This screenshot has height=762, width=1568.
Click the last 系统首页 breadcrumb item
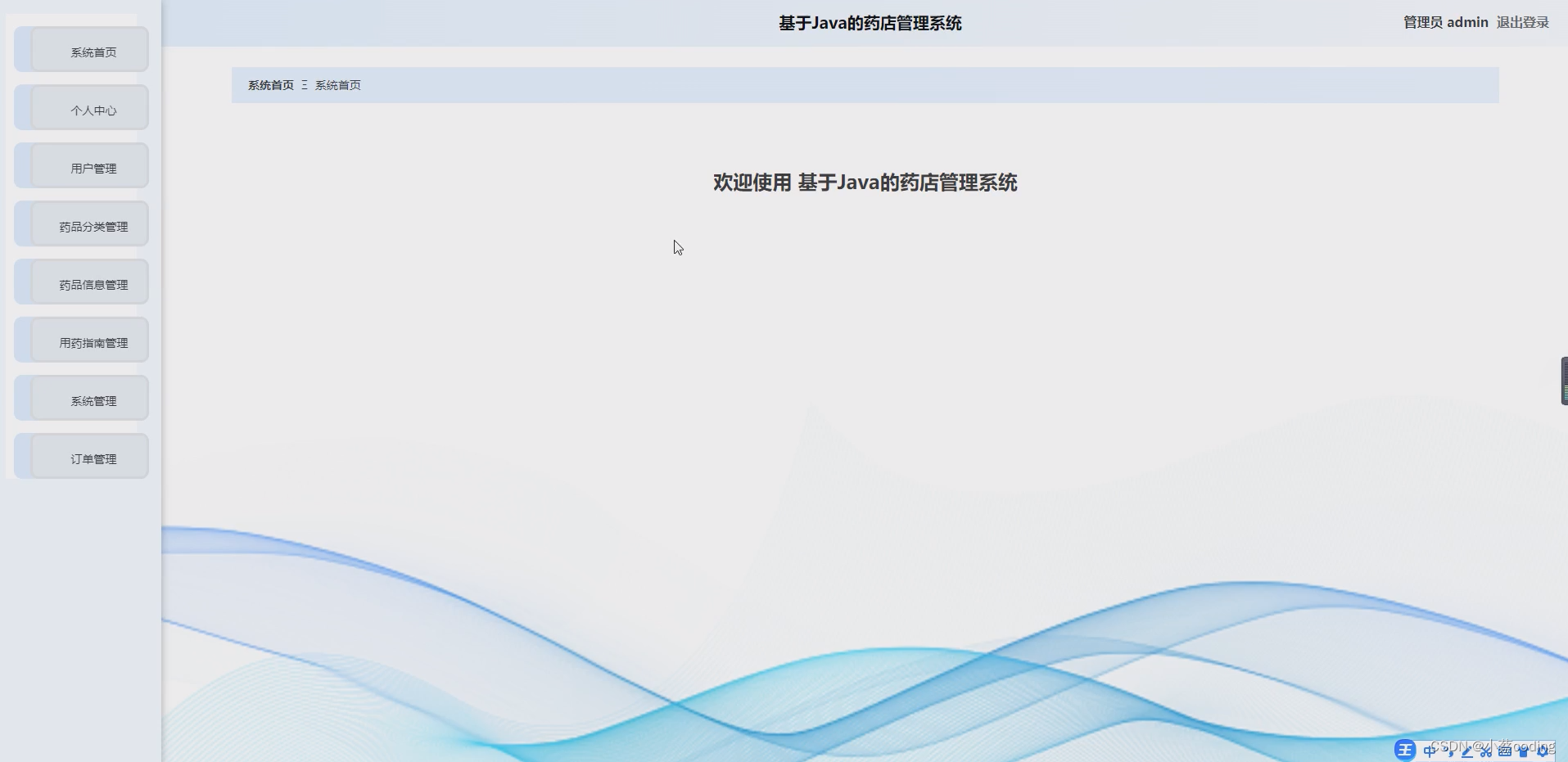[x=338, y=85]
